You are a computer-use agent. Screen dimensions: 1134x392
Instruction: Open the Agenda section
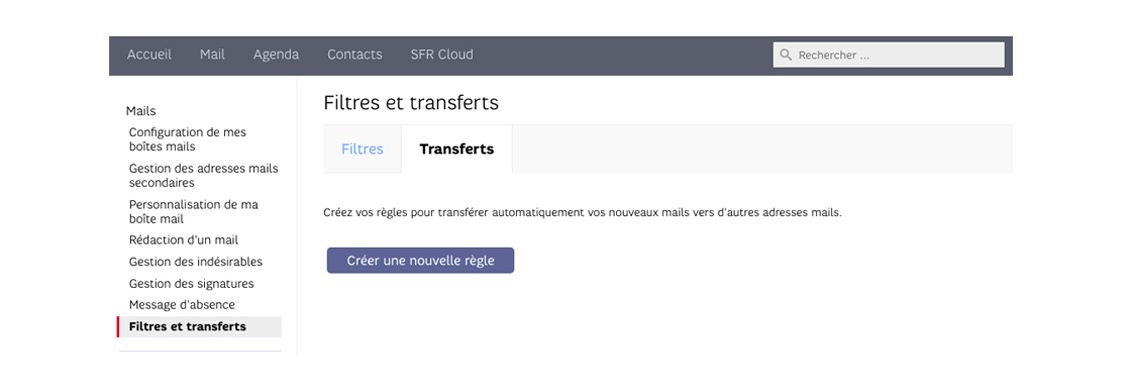click(x=276, y=54)
